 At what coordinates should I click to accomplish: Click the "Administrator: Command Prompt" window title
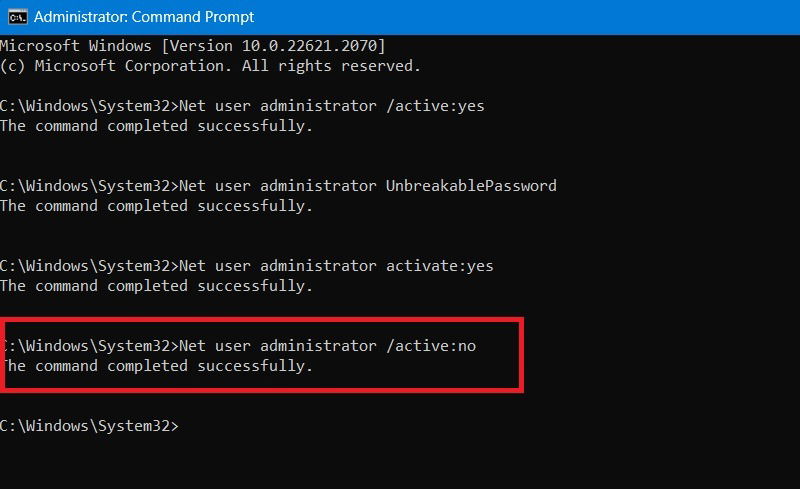point(144,17)
